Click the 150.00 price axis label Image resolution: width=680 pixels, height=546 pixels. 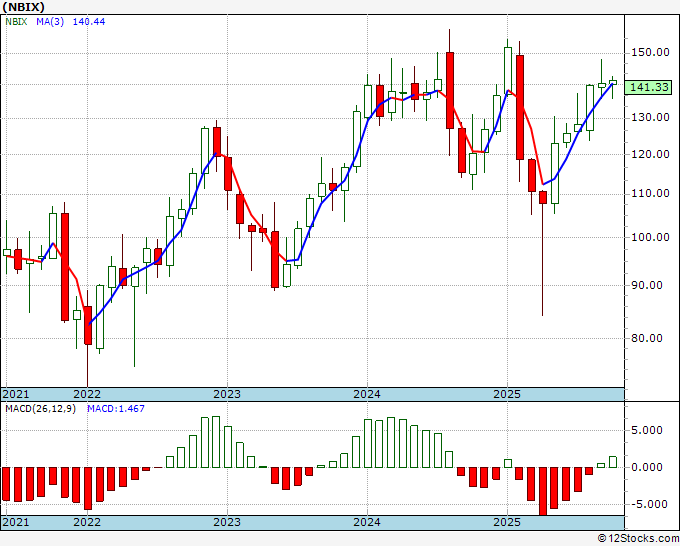coord(650,52)
